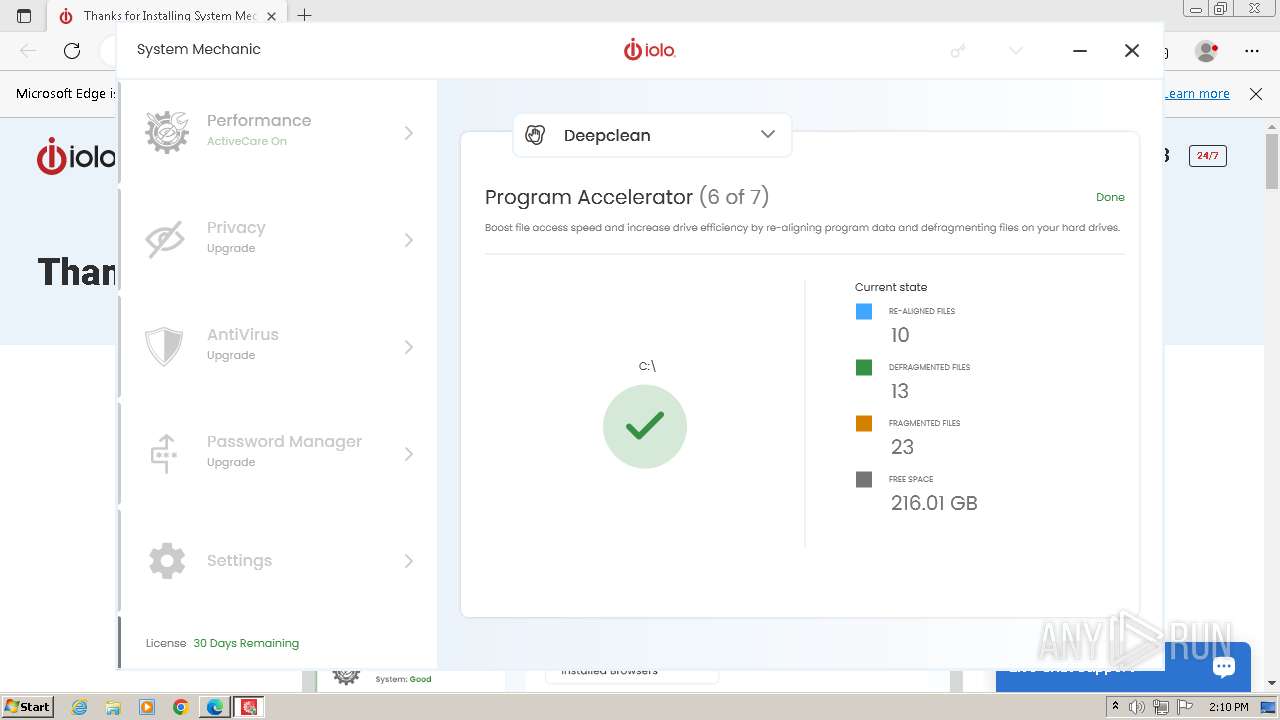The width and height of the screenshot is (1280, 720).
Task: Click the green Defragmented files swatch
Action: [x=864, y=368]
